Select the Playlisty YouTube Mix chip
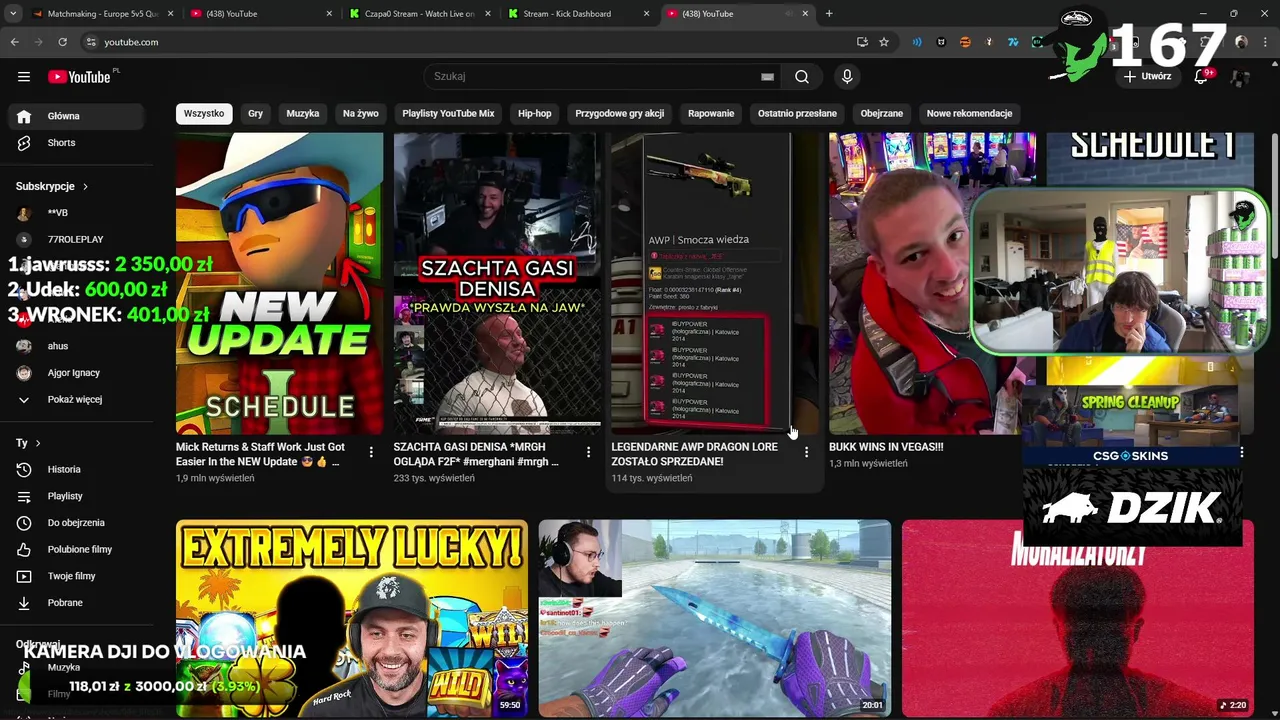 (x=448, y=114)
